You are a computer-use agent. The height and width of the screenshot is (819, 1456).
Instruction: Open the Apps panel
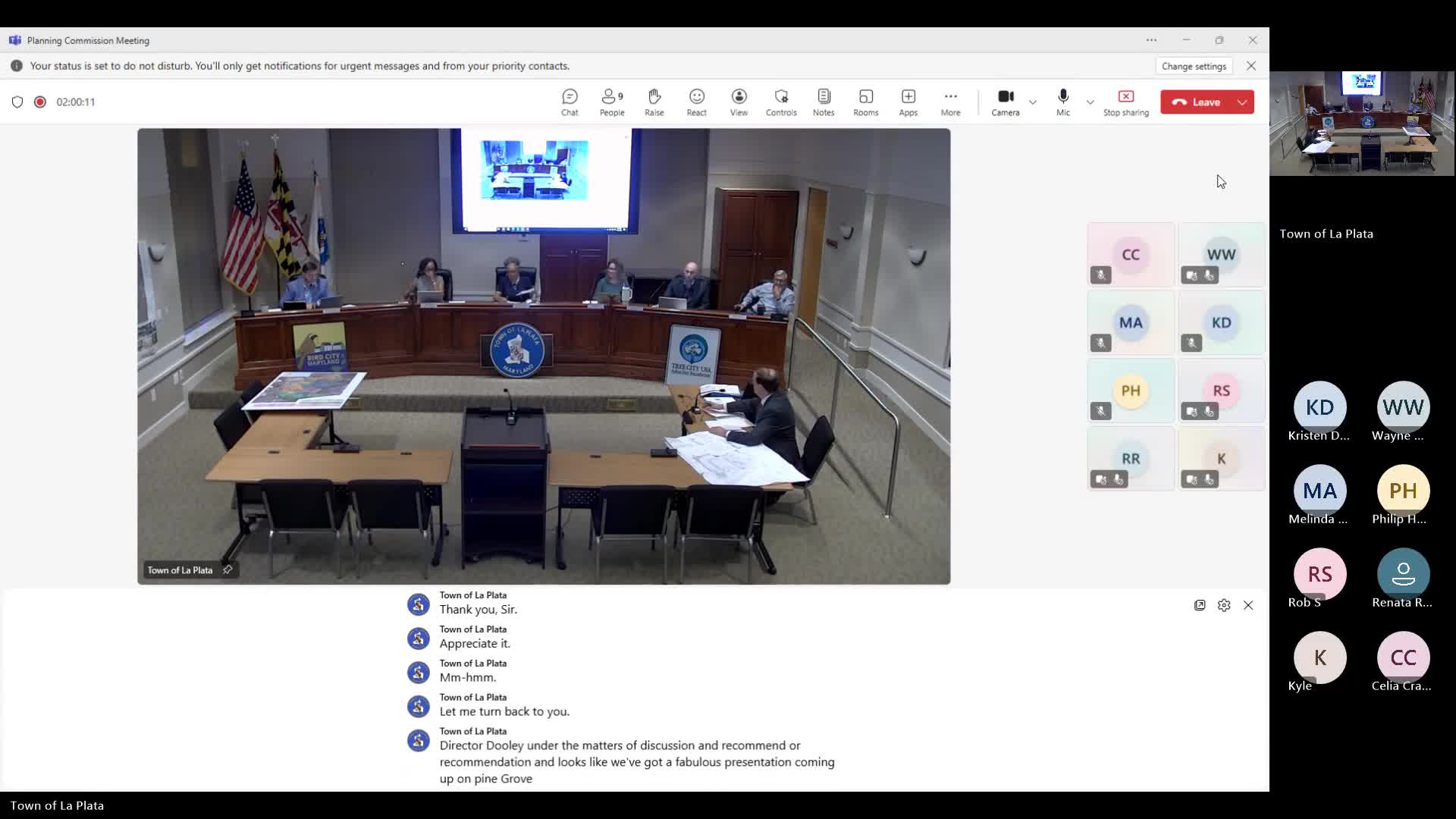(908, 102)
